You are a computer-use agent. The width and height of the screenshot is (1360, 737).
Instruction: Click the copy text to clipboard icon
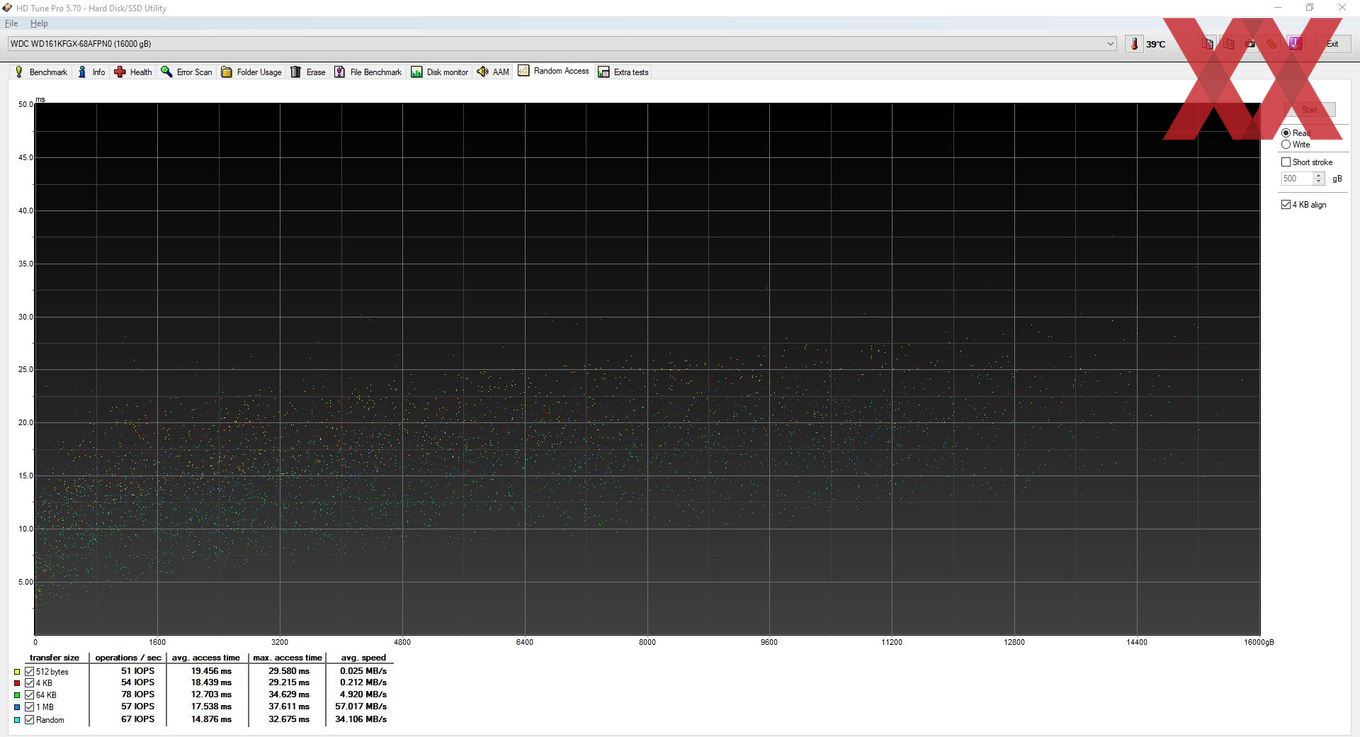[x=1208, y=44]
